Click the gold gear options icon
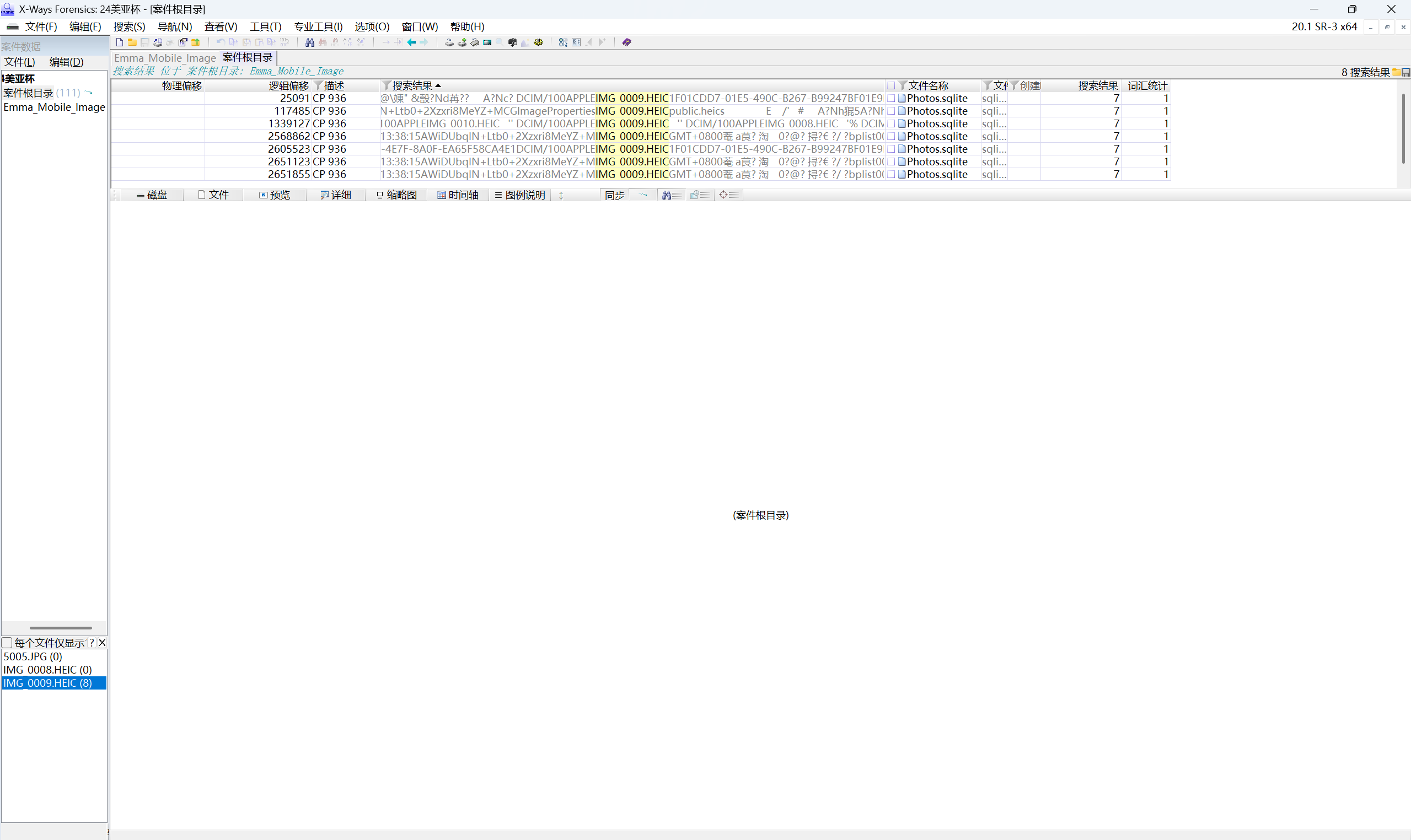 tap(538, 42)
